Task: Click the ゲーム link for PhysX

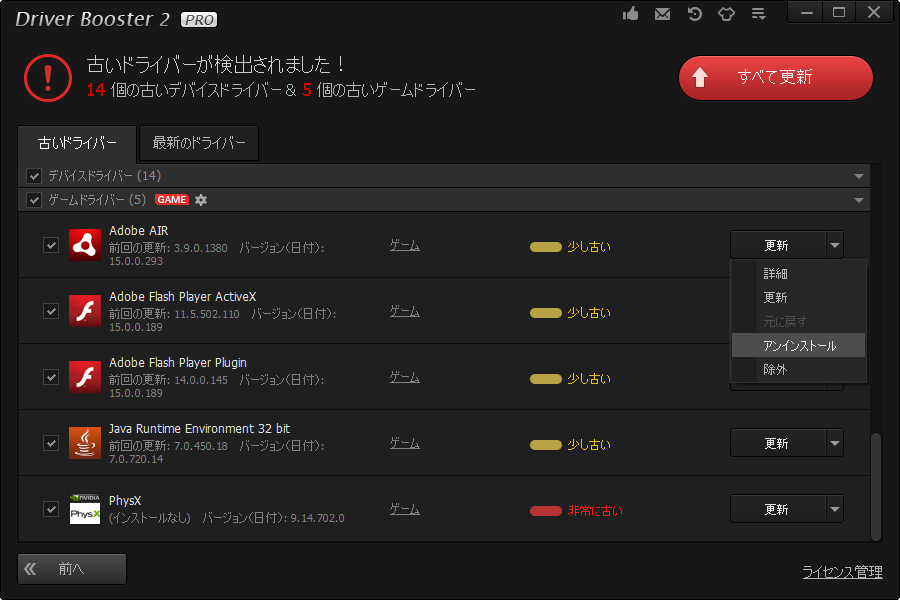Action: 405,510
